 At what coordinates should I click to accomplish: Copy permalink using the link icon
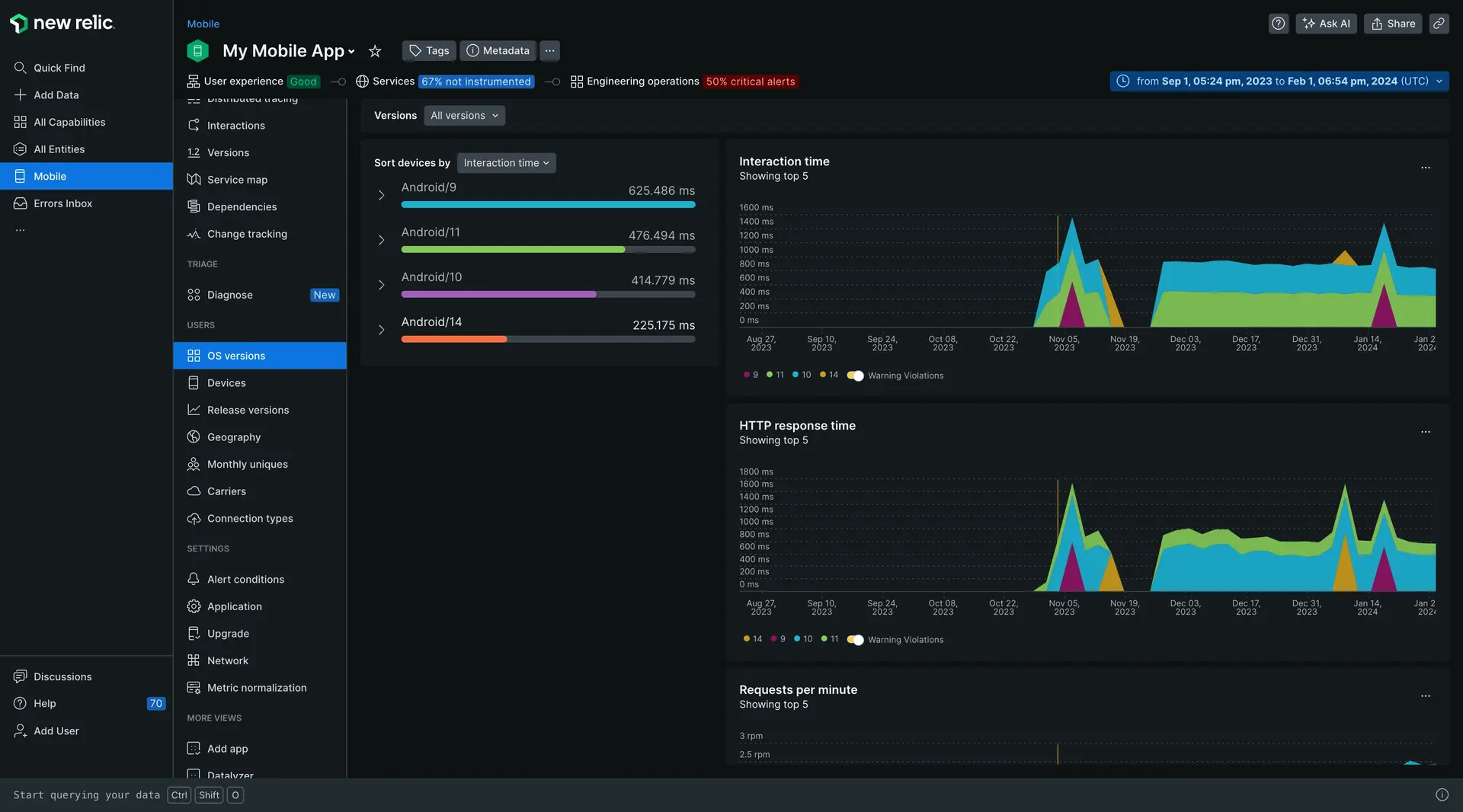[x=1438, y=24]
